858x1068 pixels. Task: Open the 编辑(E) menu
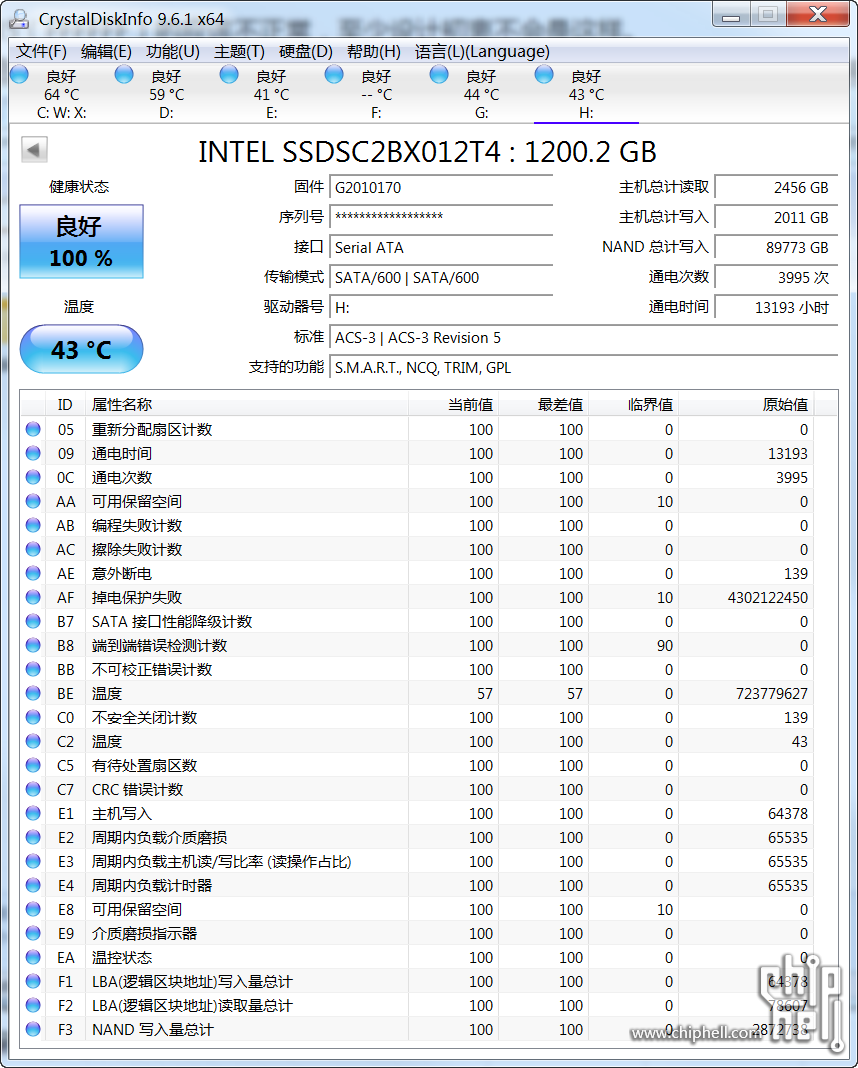[106, 51]
